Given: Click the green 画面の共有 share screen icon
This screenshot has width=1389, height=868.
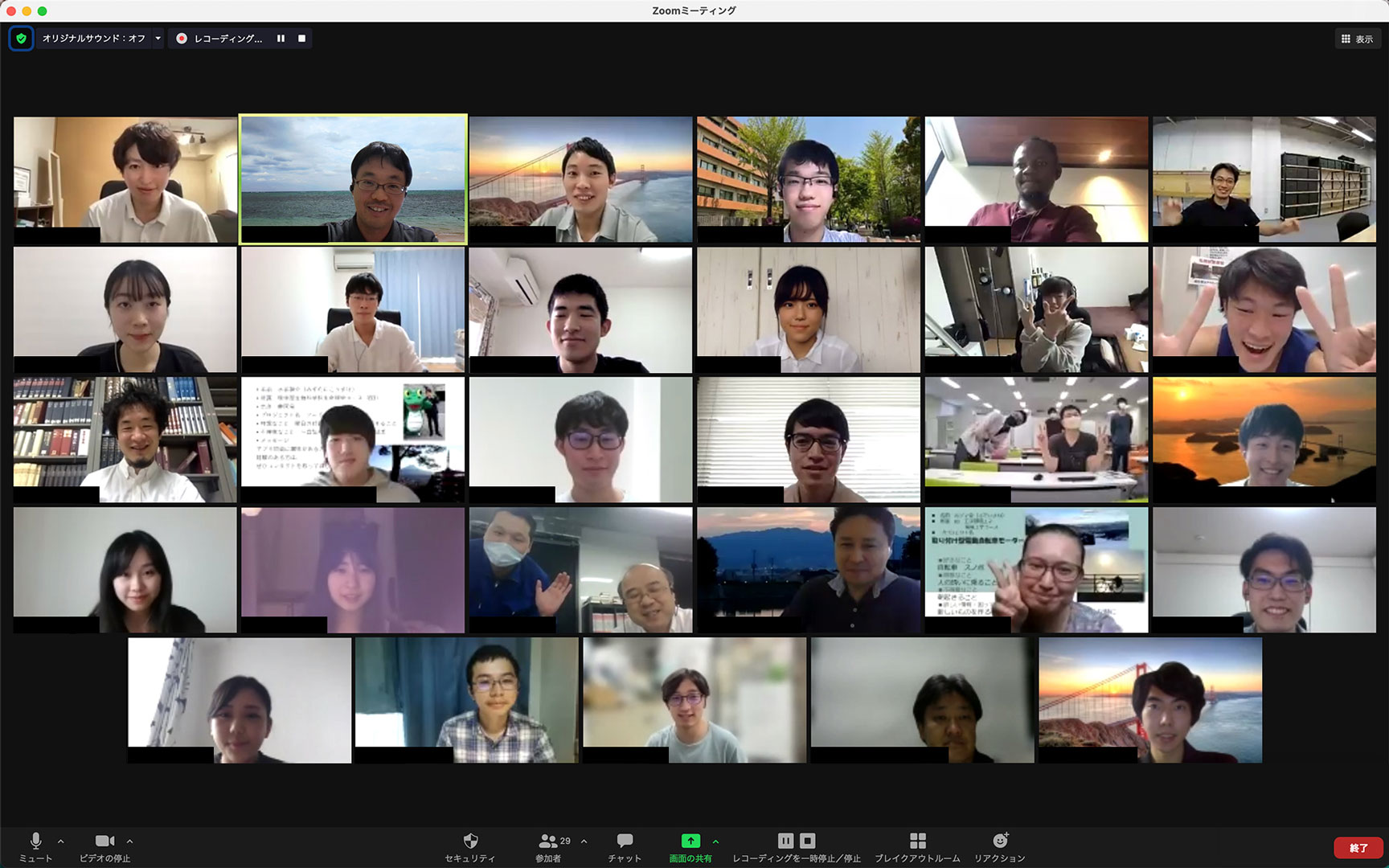Looking at the screenshot, I should (x=690, y=841).
